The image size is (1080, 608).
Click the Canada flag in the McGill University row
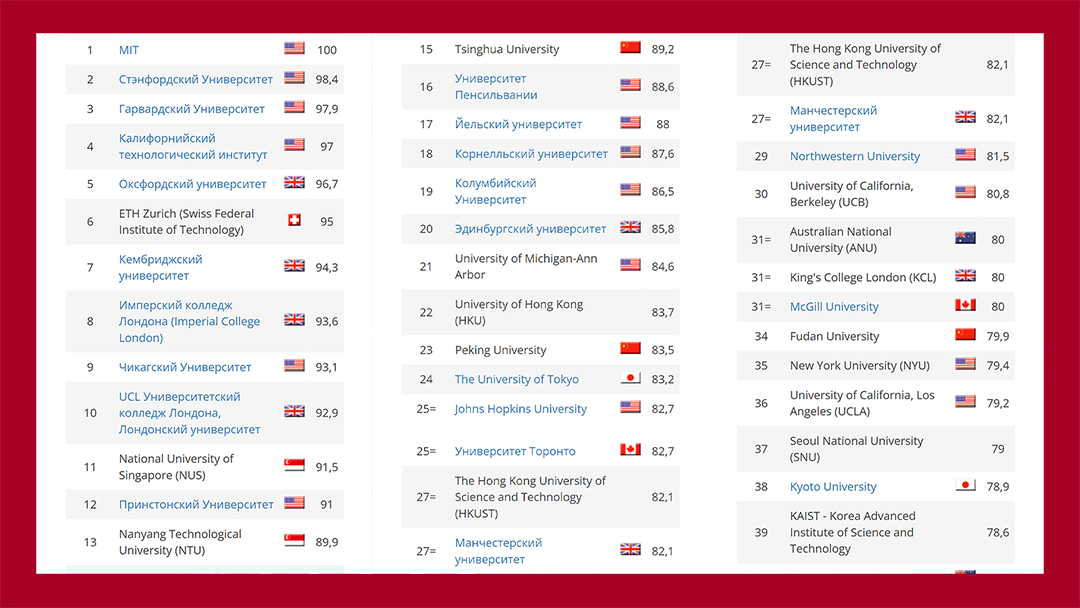coord(966,305)
